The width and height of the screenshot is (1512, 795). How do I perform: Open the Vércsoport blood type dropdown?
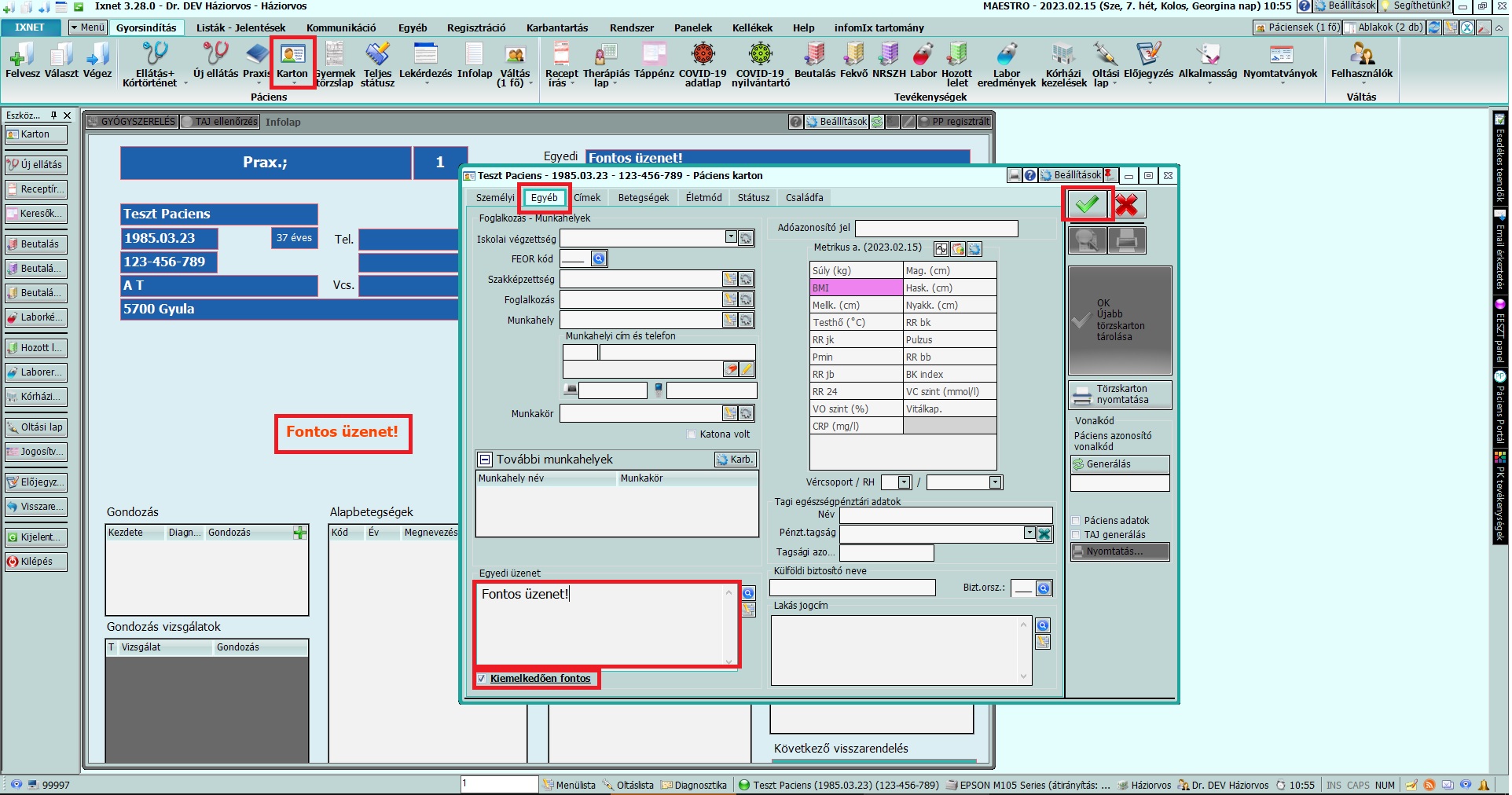[904, 482]
